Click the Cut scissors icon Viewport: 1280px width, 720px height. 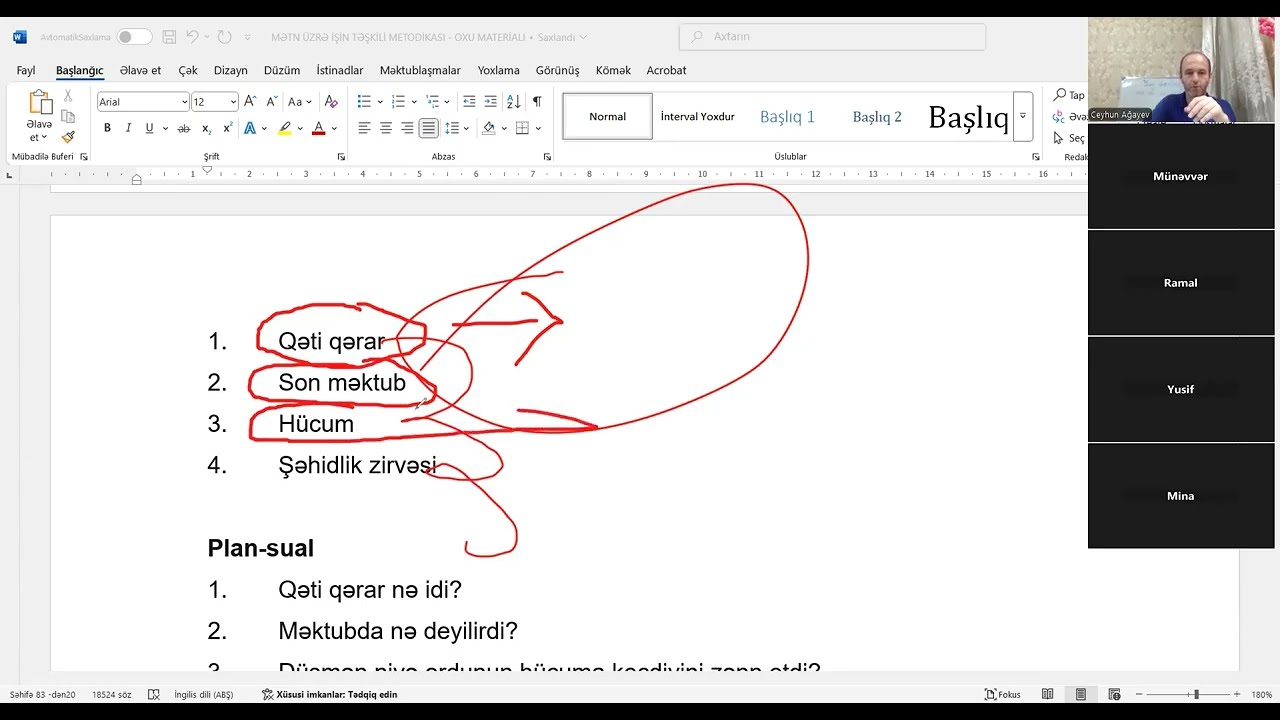coord(68,96)
